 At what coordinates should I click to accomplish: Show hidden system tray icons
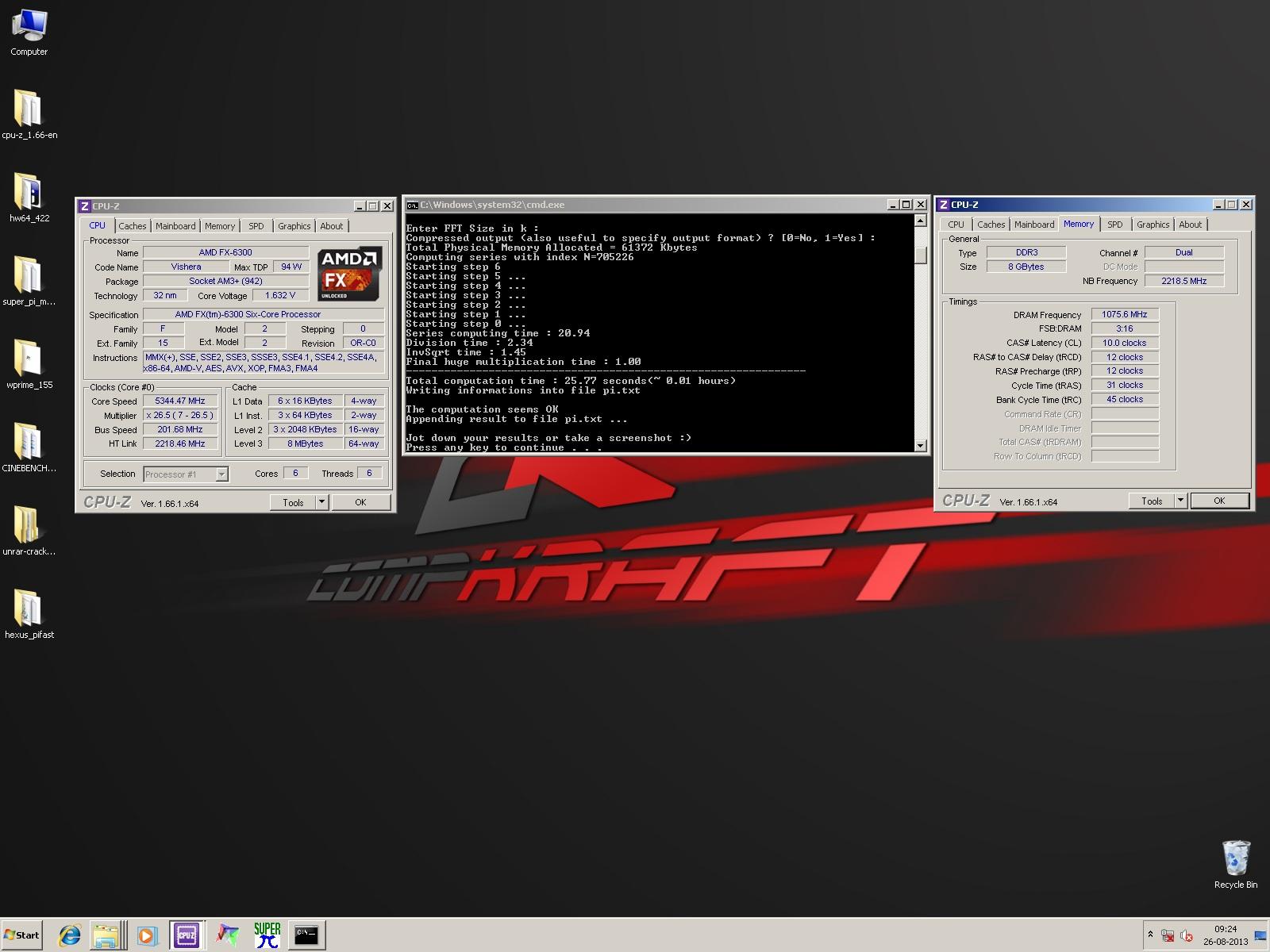1150,935
